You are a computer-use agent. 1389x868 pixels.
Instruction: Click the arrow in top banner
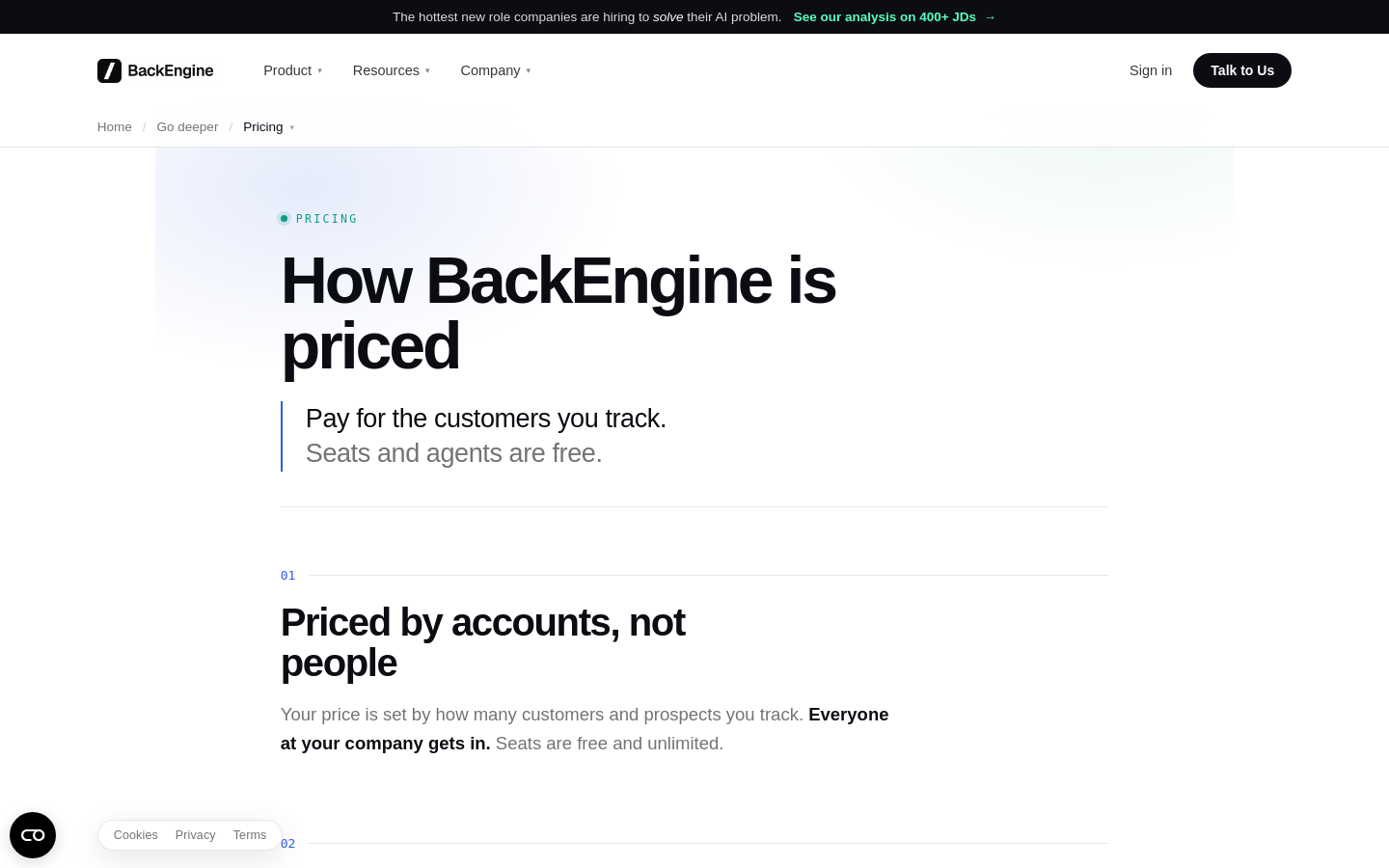(x=990, y=17)
